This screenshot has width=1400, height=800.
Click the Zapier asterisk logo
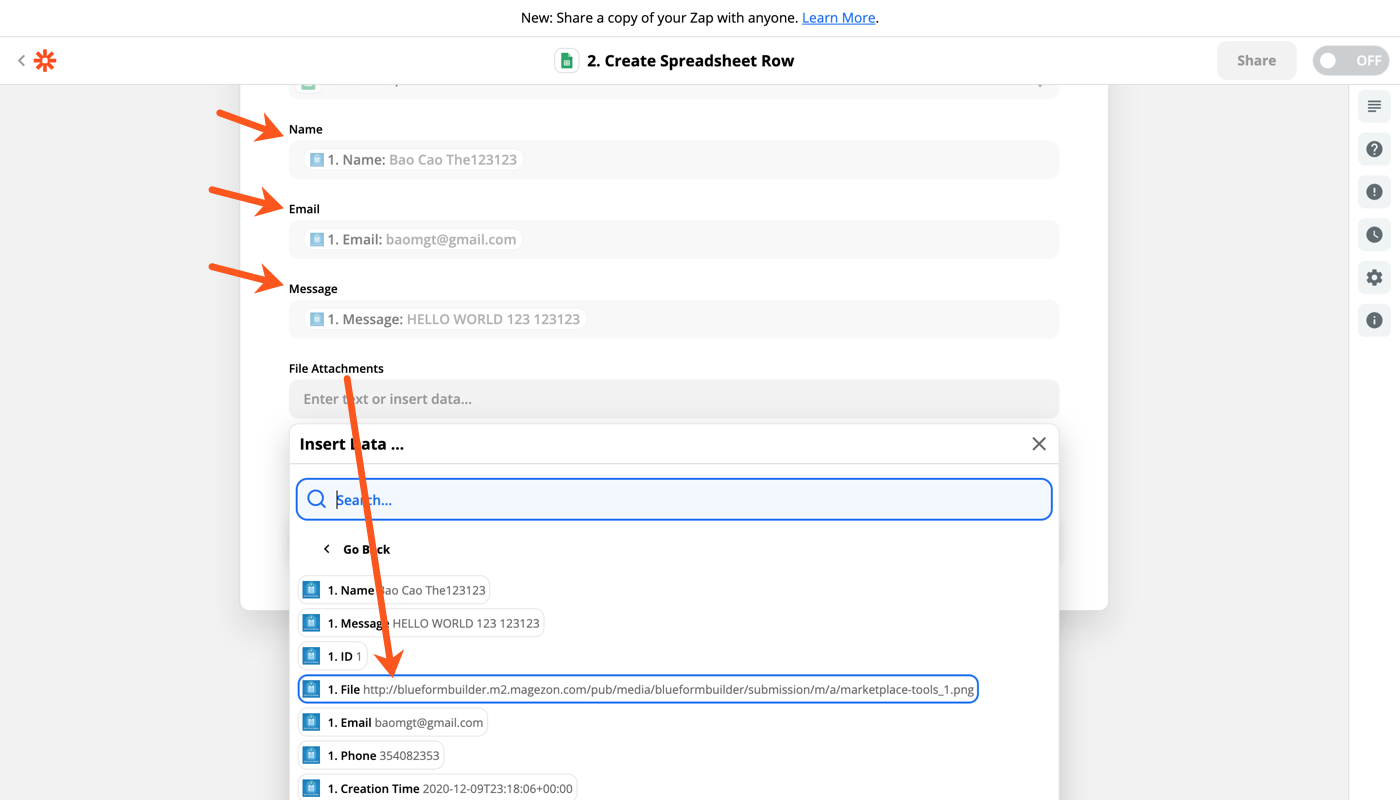(44, 60)
